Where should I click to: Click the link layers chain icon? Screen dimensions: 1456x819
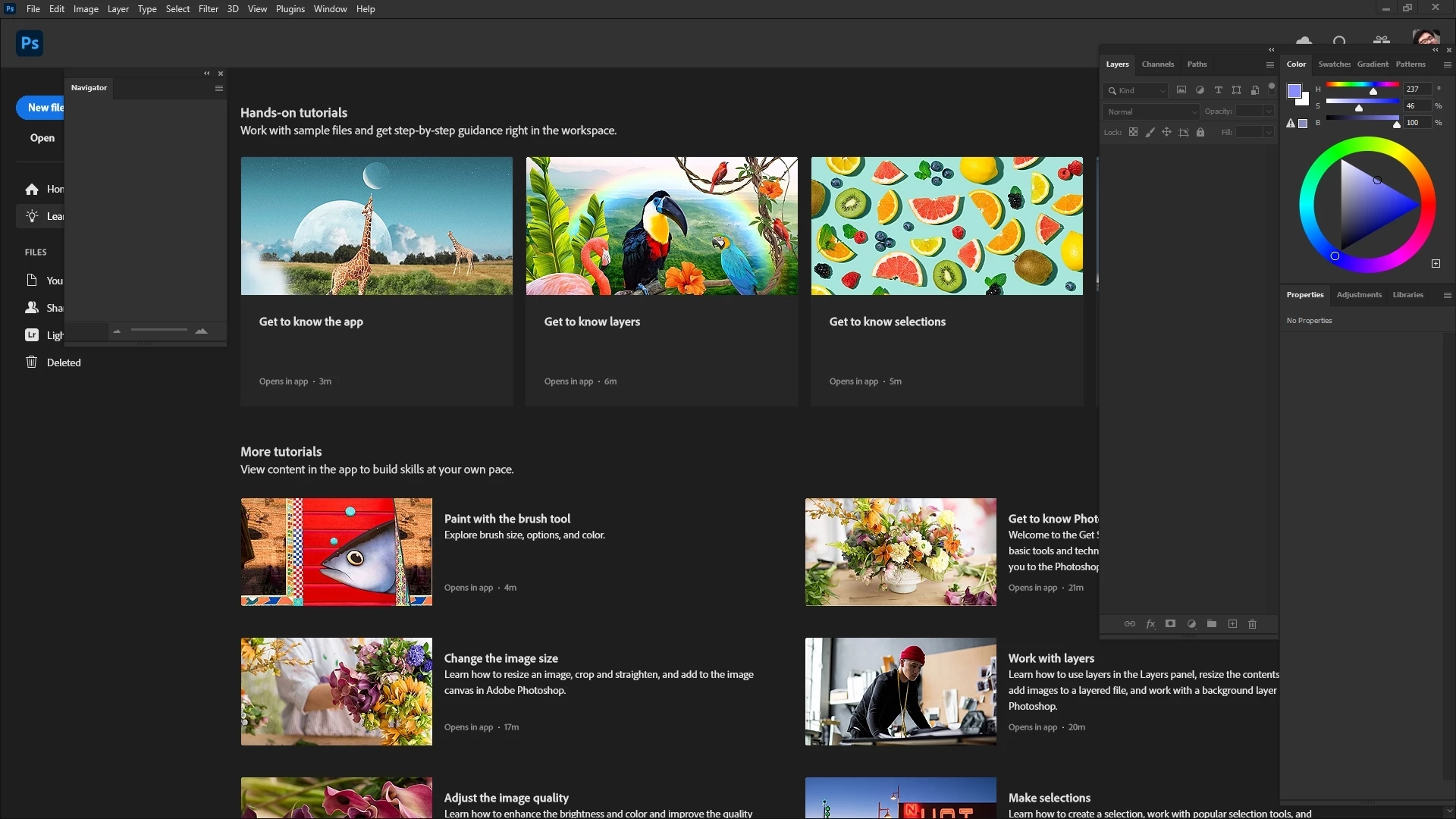pyautogui.click(x=1129, y=624)
